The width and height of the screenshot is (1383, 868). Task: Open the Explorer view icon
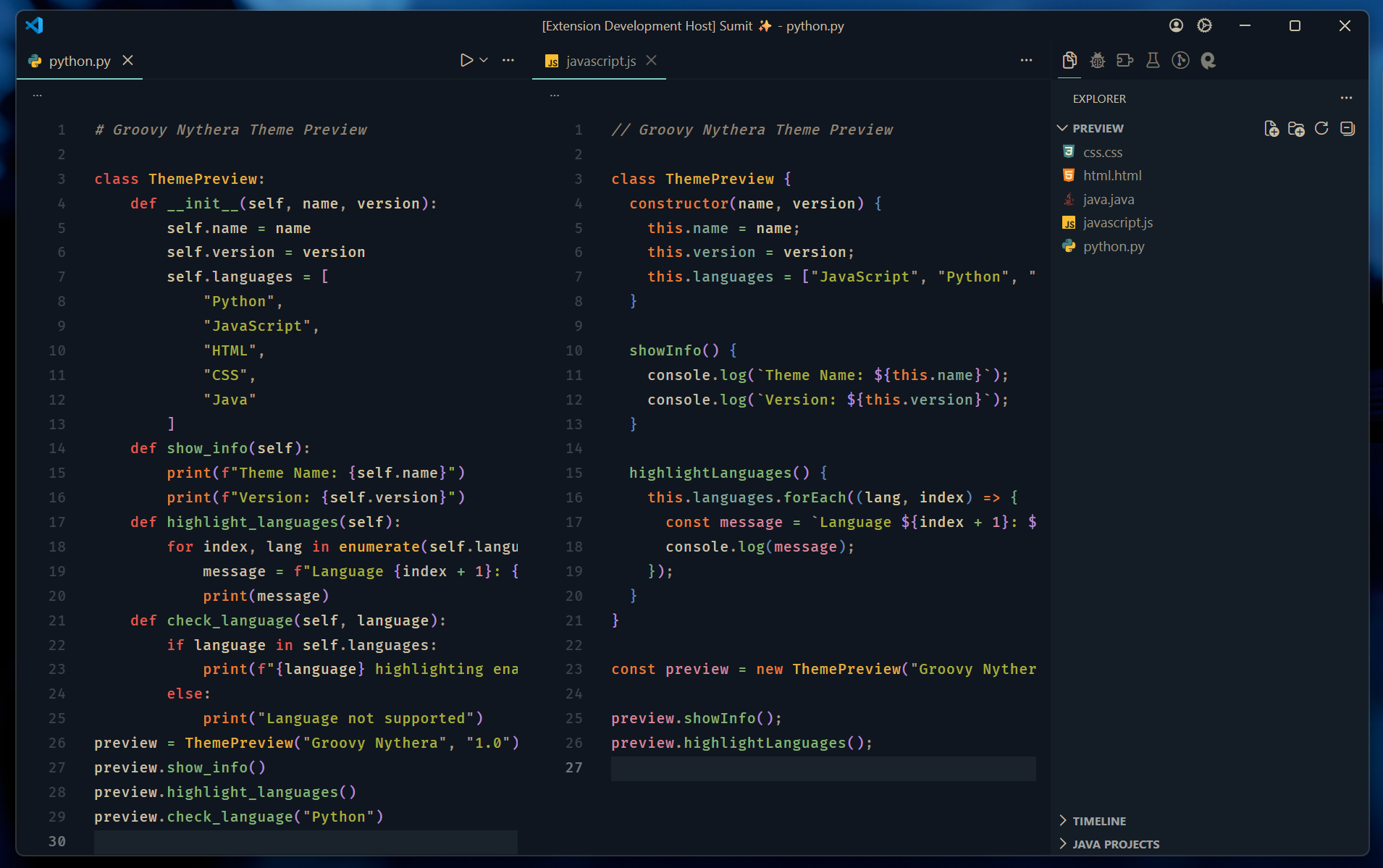[1069, 61]
